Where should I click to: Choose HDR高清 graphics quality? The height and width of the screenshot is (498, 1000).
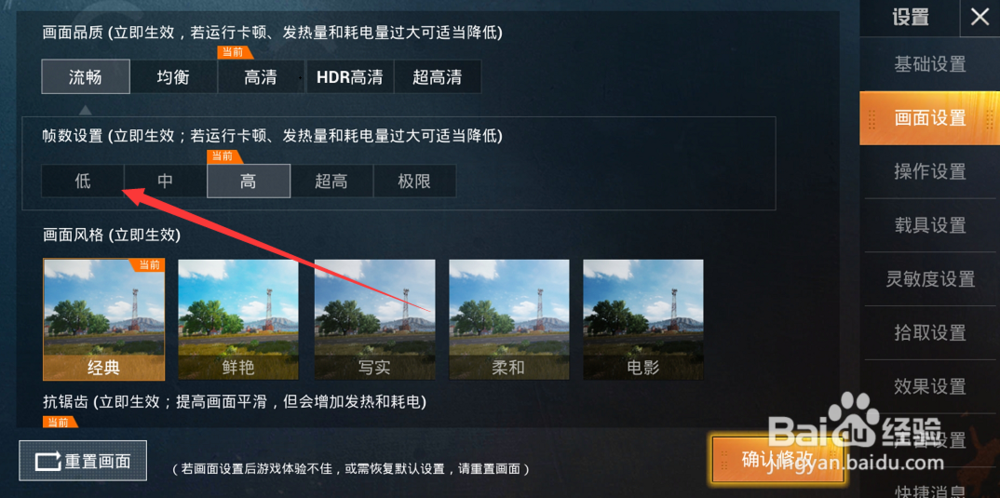349,77
